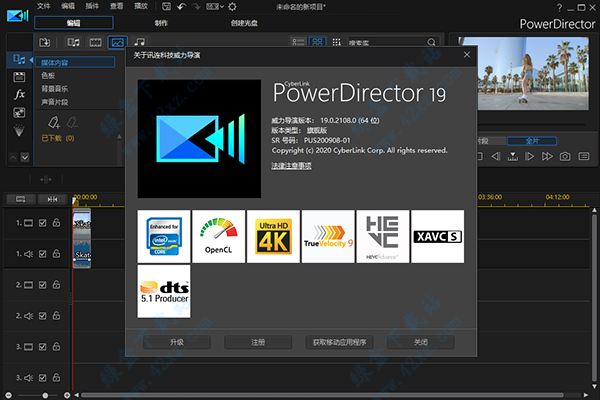
Task: Open the preferences gear icon
Action: [232, 7]
